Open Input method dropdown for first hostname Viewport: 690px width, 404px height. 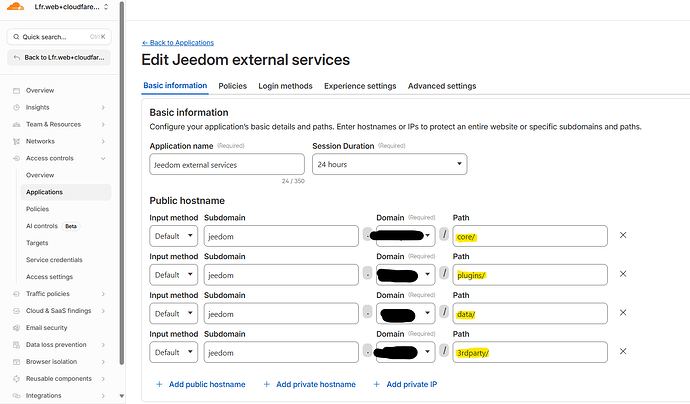(173, 236)
